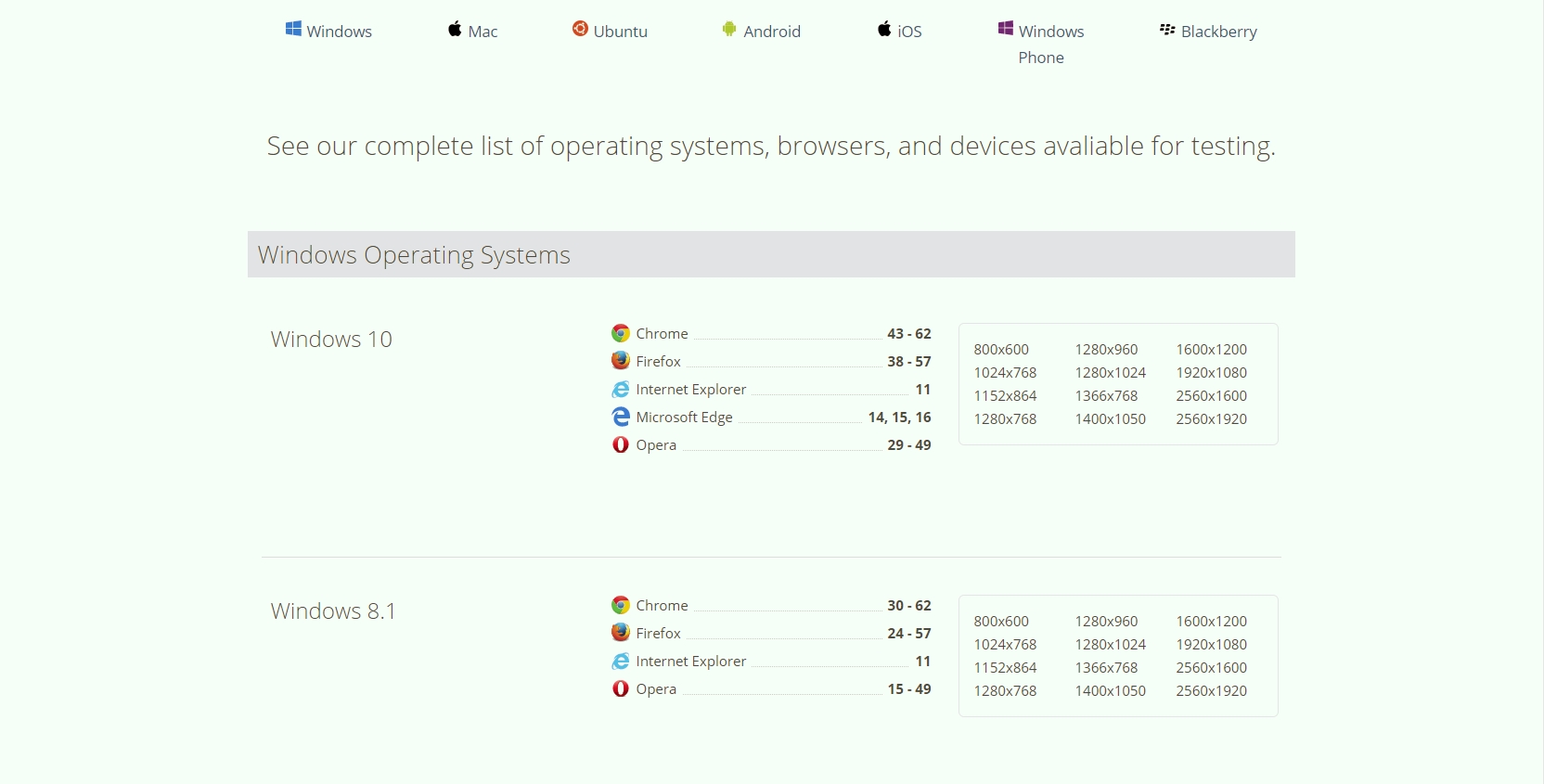Click the Microsoft Edge icon
Viewport: 1544px width, 784px height.
tap(621, 417)
